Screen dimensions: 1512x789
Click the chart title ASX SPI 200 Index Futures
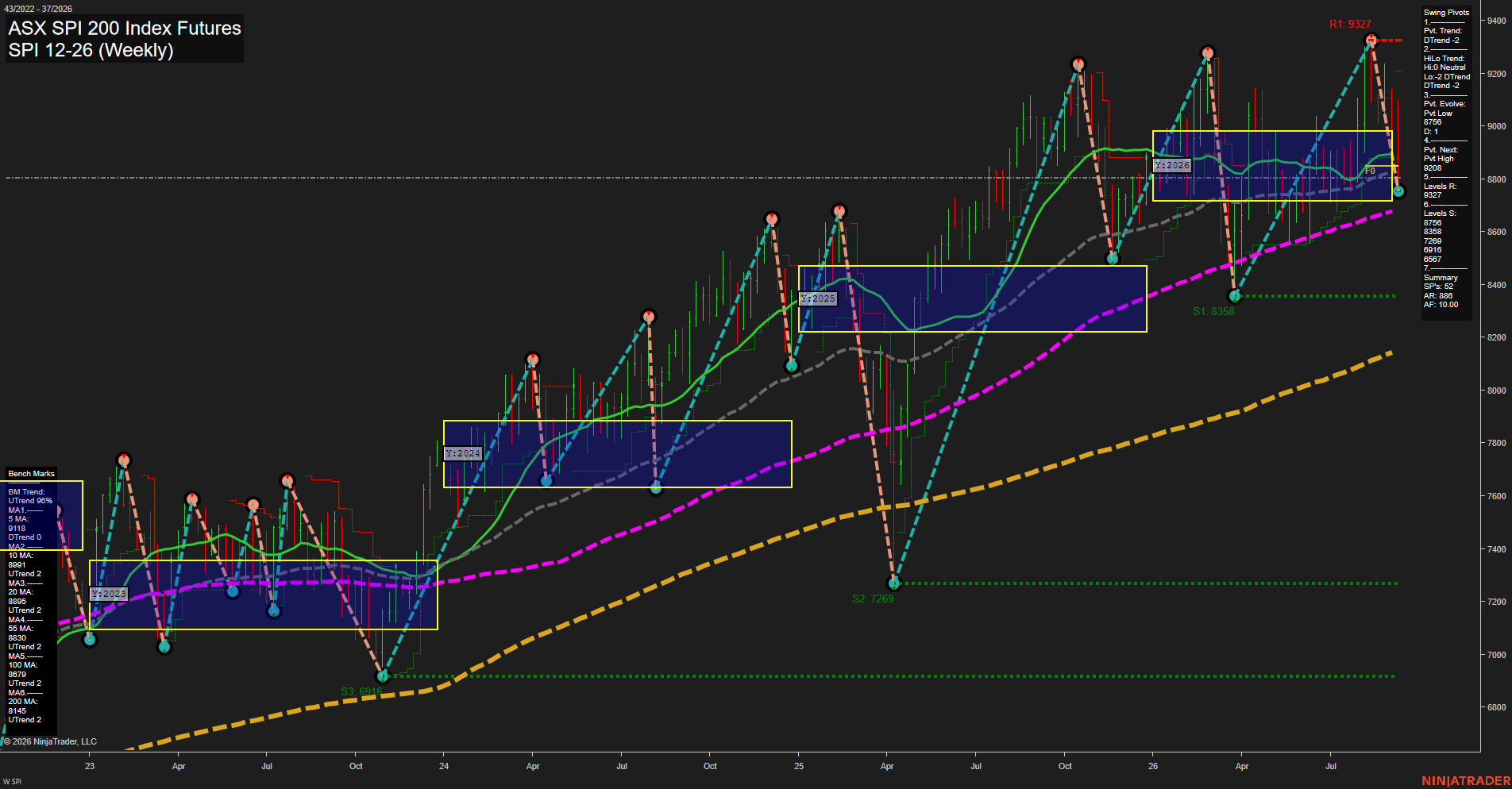point(125,29)
